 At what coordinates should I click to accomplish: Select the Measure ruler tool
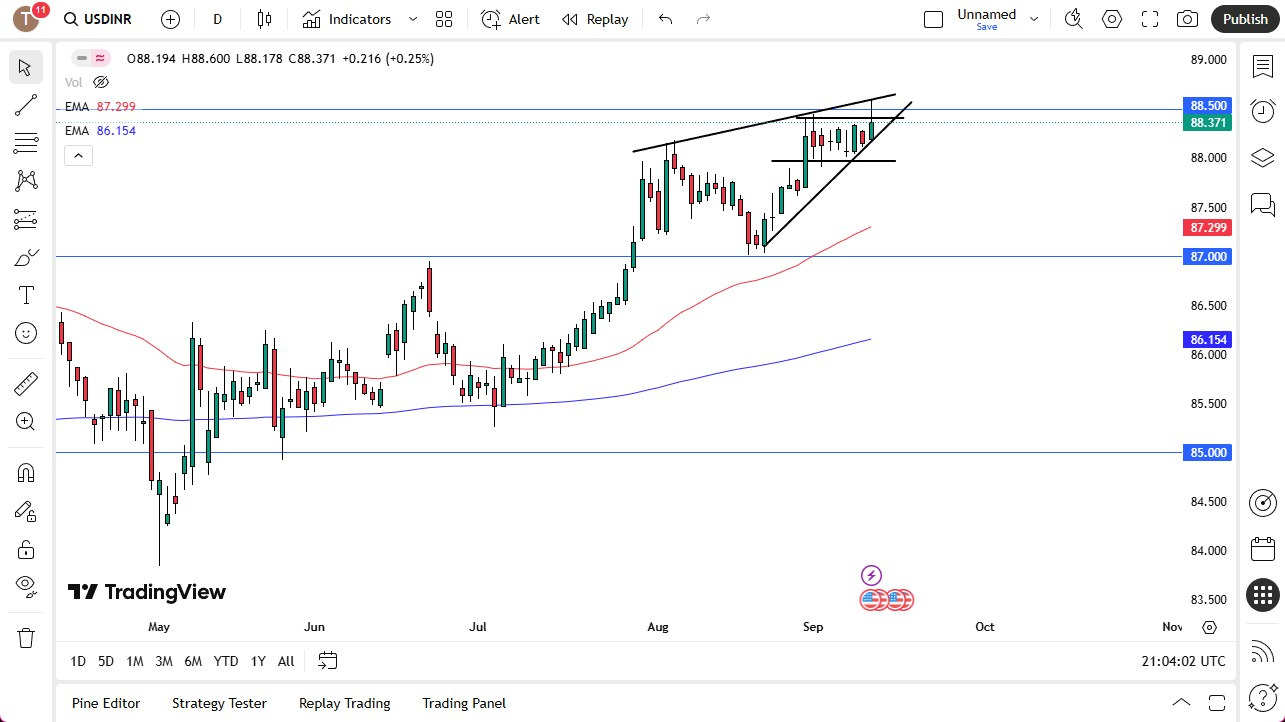click(25, 383)
